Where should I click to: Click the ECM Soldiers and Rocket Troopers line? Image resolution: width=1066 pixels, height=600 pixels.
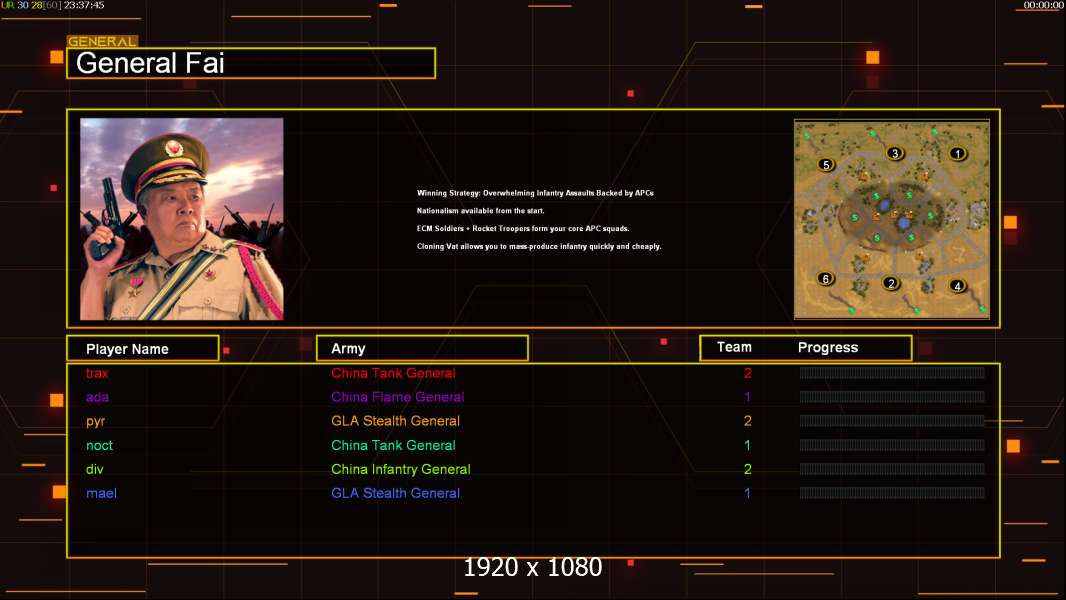523,228
